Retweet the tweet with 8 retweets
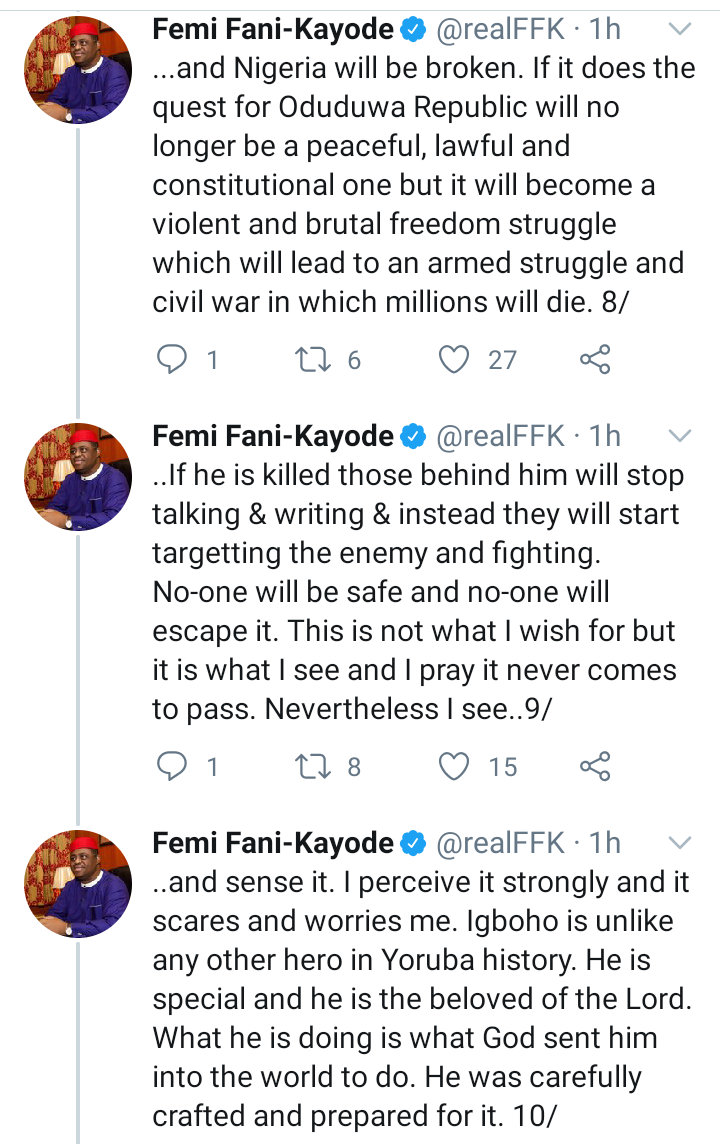This screenshot has height=1144, width=720. pyautogui.click(x=312, y=766)
